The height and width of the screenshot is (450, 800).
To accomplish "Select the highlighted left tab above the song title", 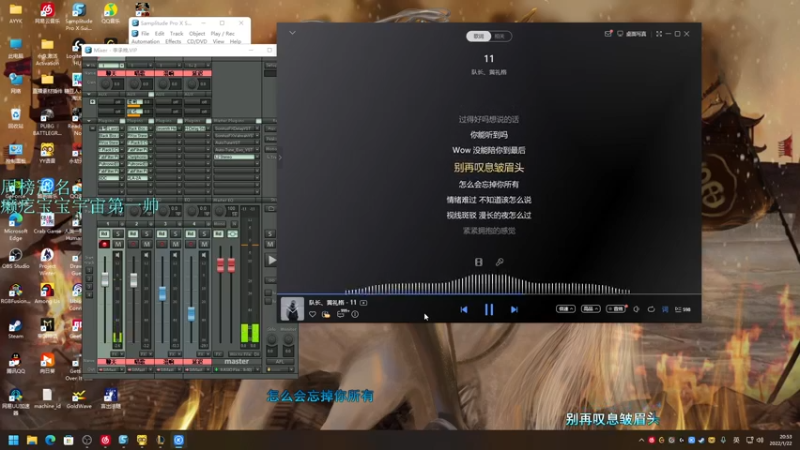I will point(479,36).
